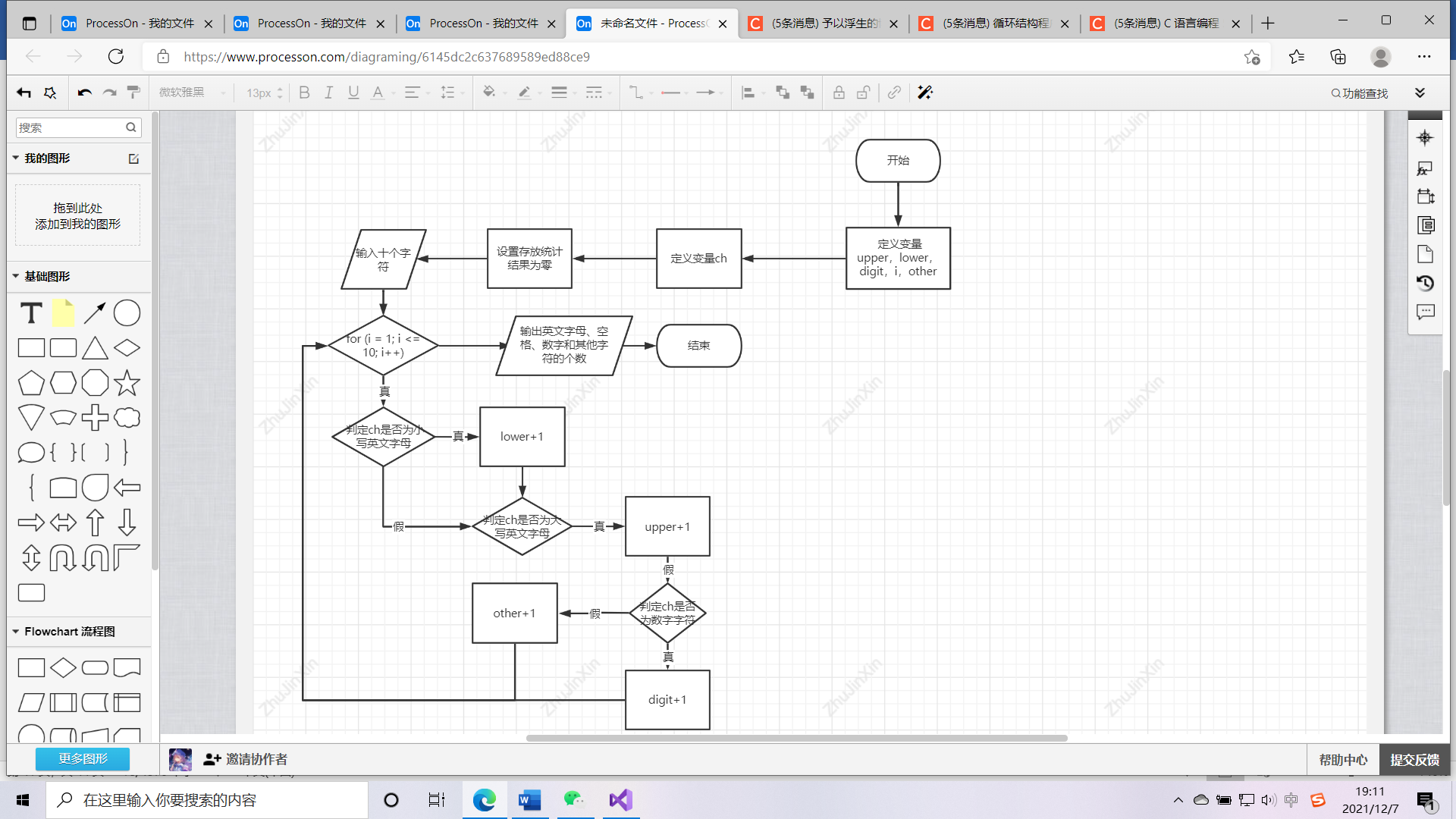Open the comments speech bubble panel

tap(1425, 312)
